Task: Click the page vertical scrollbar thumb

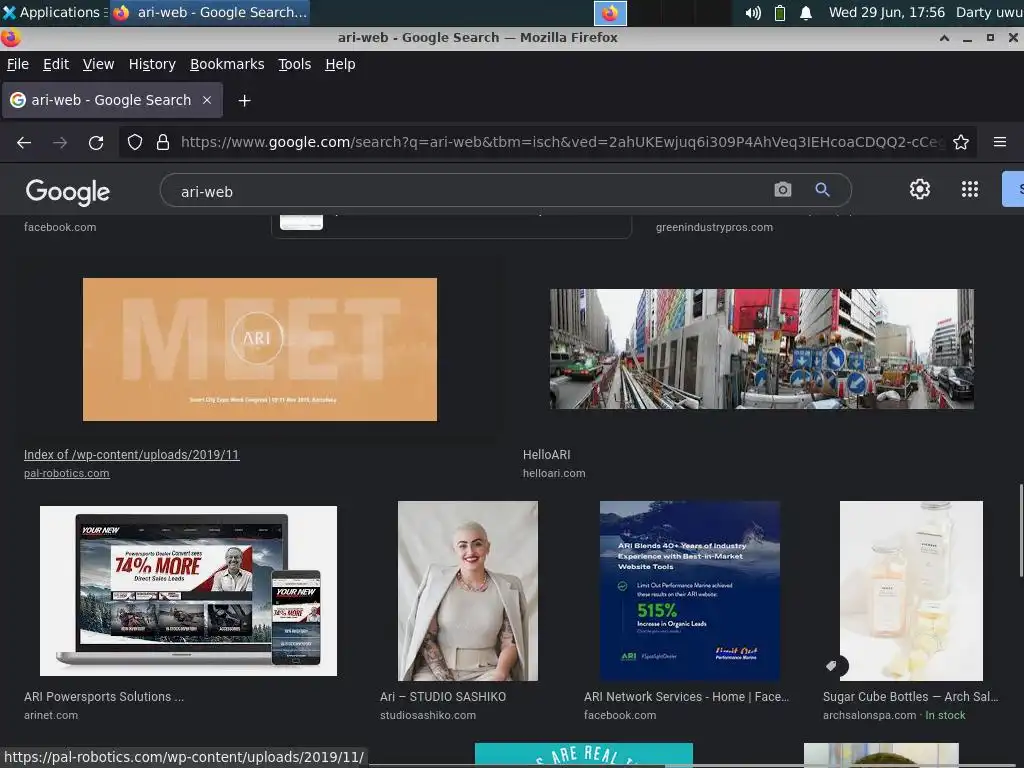Action: (x=1021, y=530)
